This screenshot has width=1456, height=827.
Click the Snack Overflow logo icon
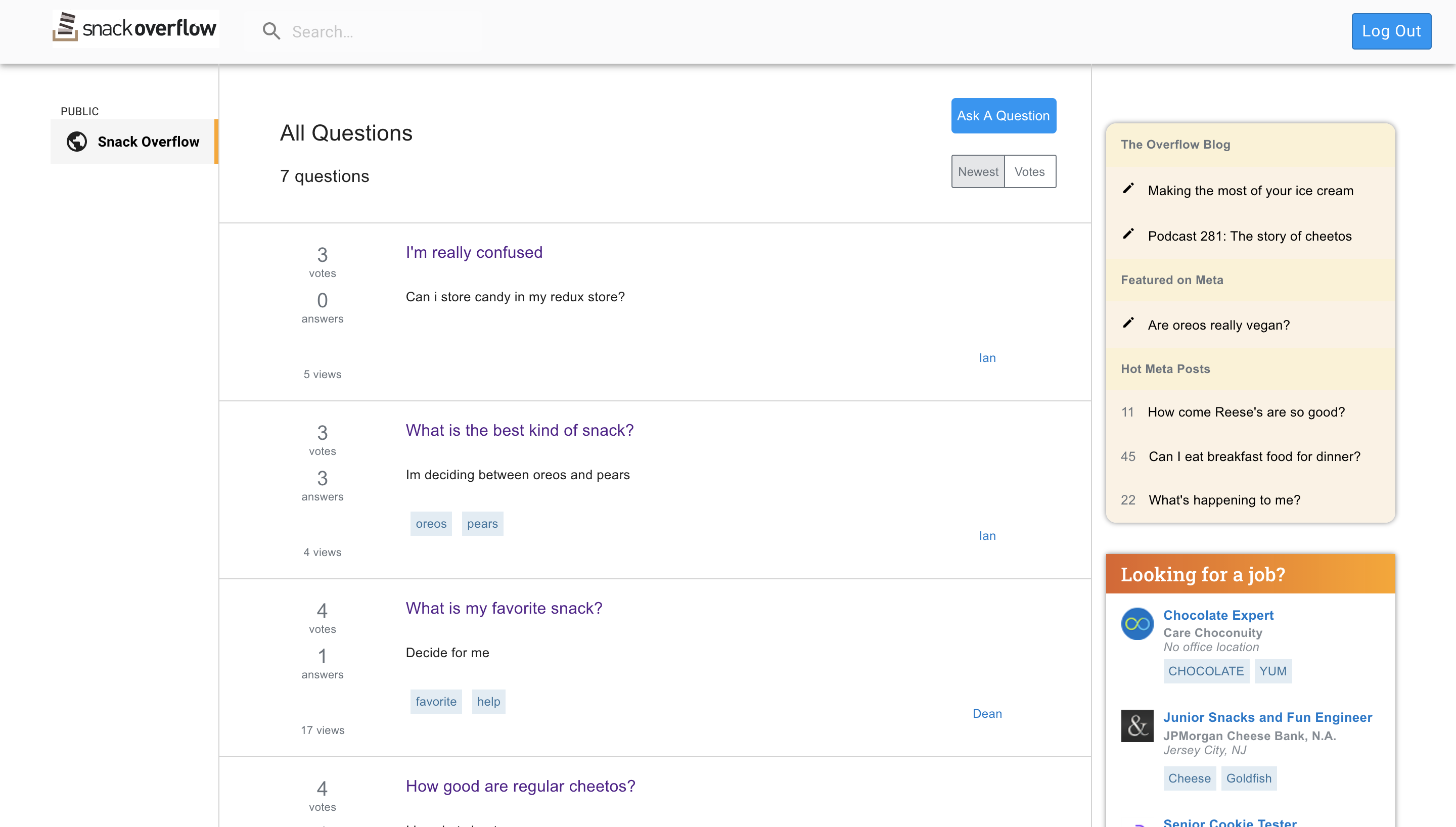66,27
